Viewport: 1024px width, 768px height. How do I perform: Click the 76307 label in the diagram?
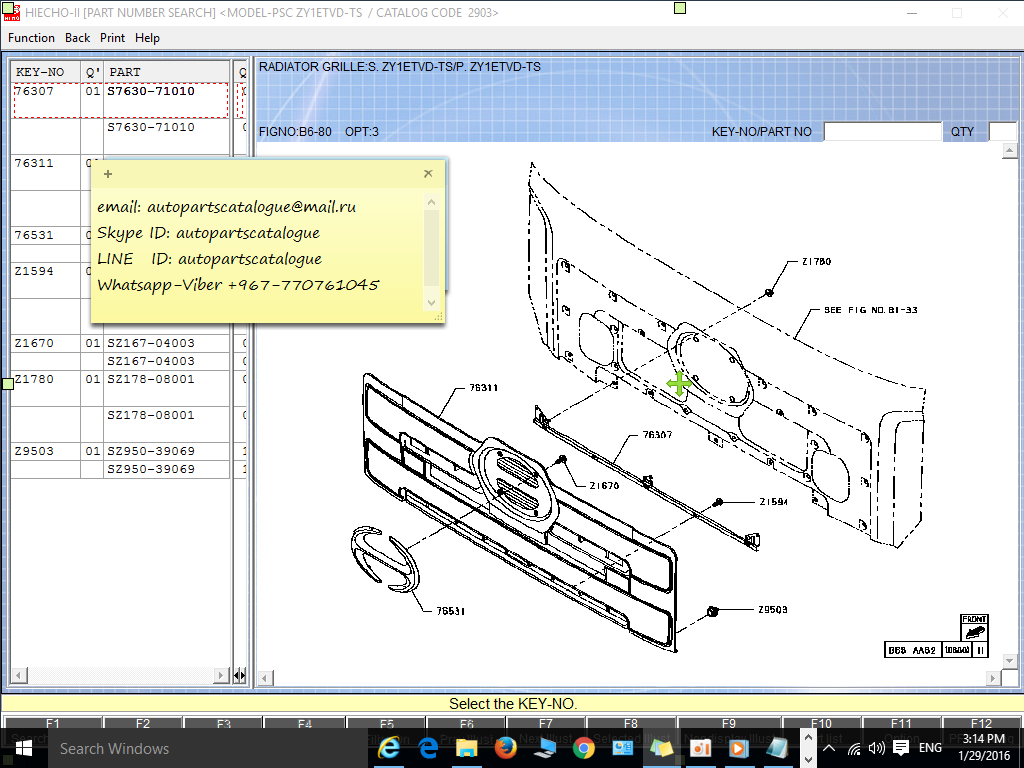point(657,434)
